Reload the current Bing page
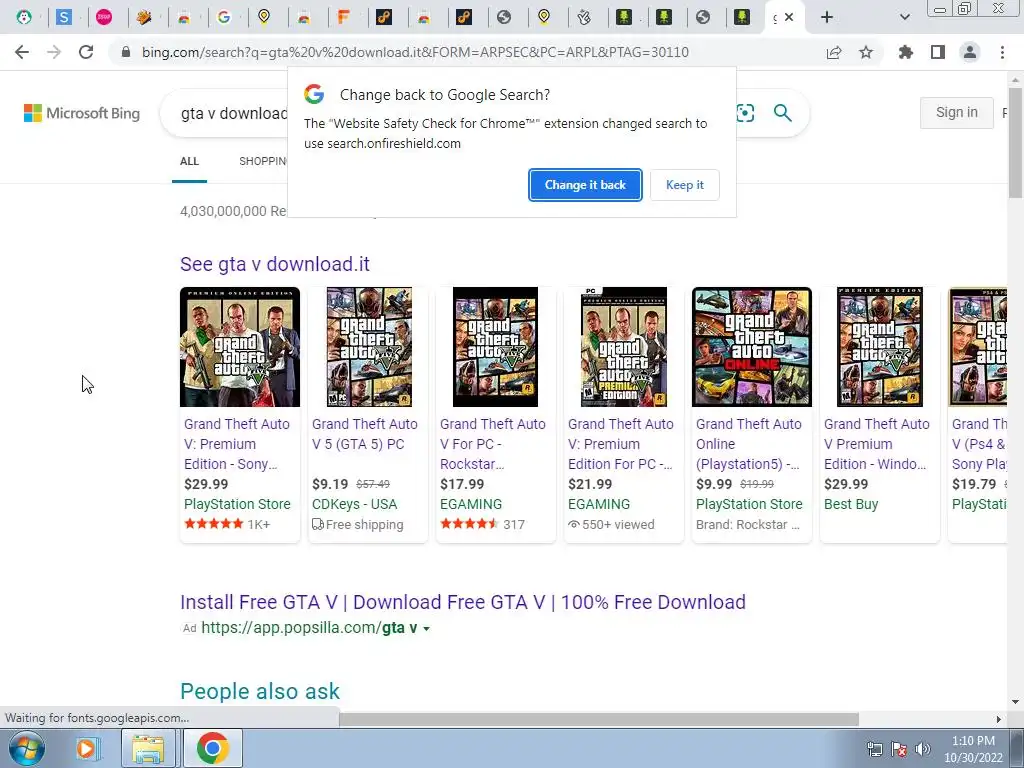 pos(86,52)
